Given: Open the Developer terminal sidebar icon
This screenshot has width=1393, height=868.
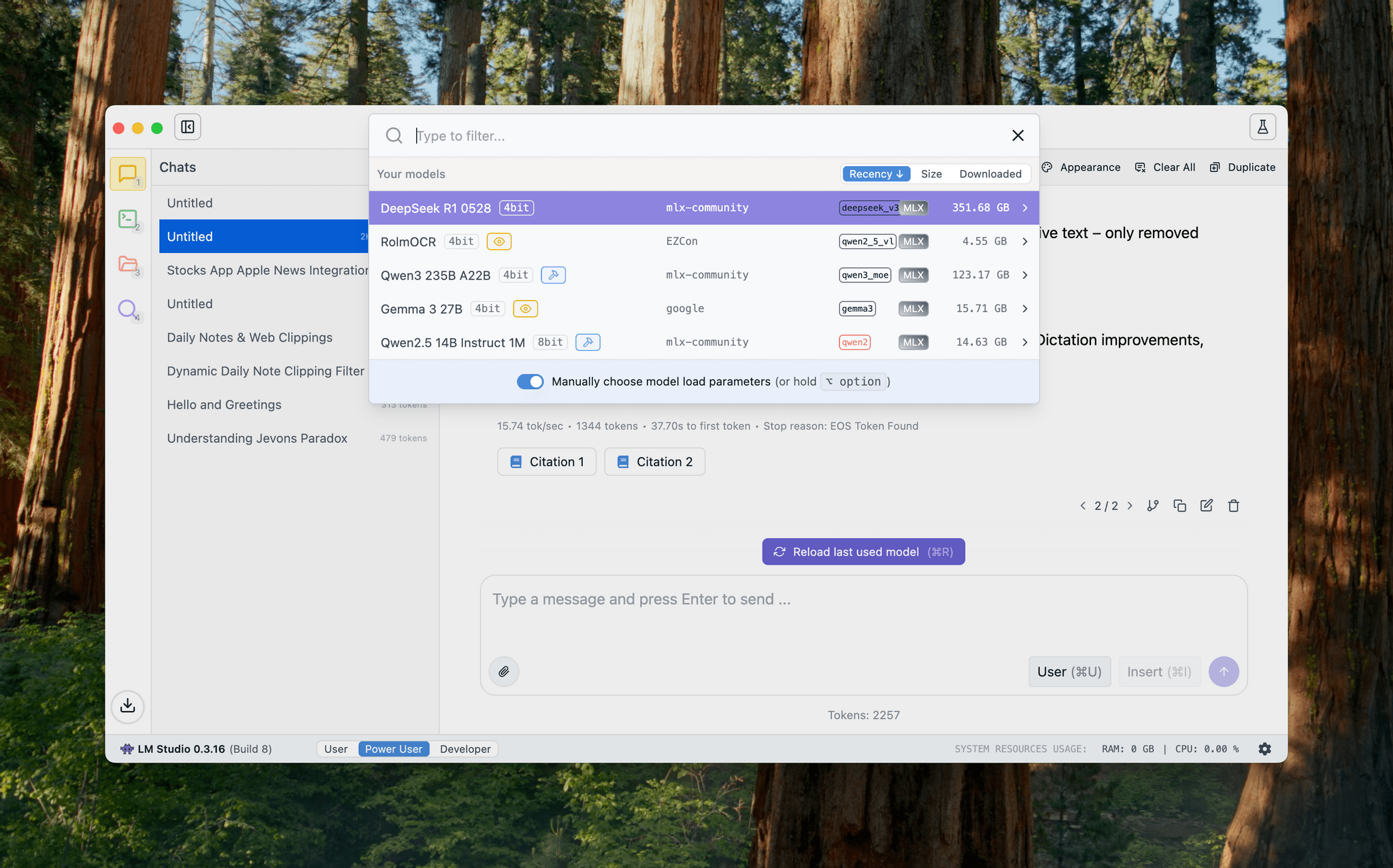Looking at the screenshot, I should [128, 219].
